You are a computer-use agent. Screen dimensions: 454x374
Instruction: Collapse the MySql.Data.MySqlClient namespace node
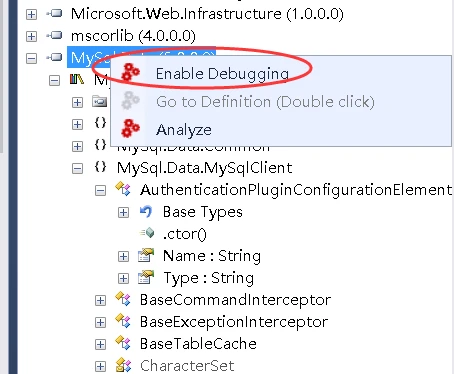tap(77, 169)
